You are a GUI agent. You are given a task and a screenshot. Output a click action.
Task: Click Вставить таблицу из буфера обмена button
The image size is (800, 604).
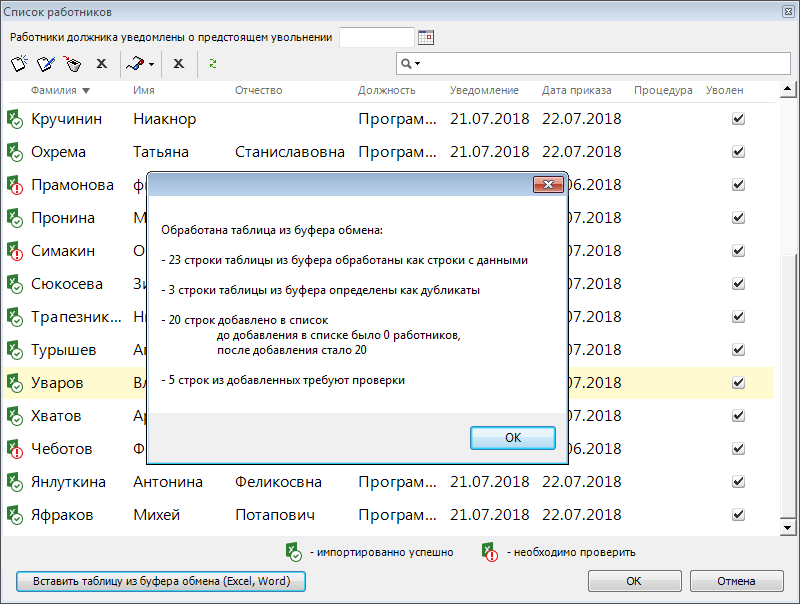click(x=161, y=581)
